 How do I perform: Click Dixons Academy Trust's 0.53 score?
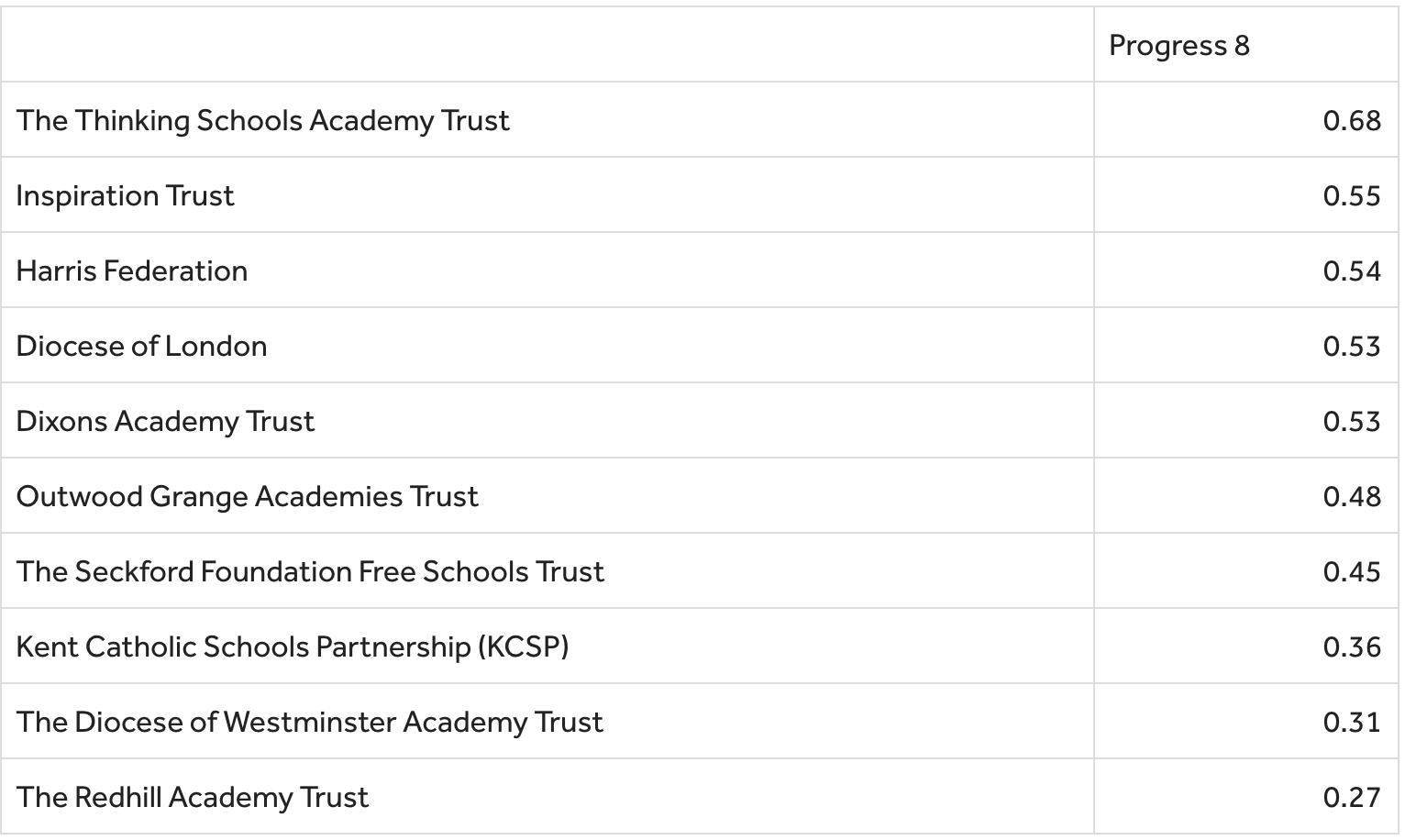[1351, 422]
